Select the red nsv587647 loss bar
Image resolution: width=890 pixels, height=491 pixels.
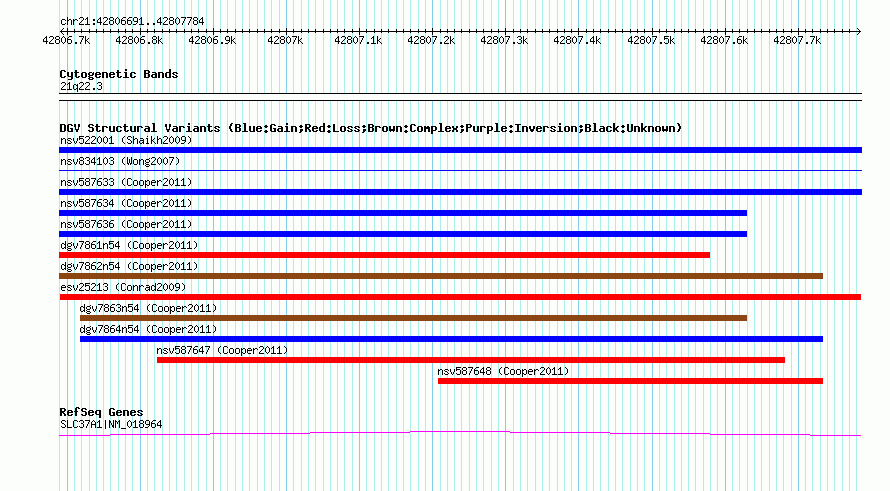point(471,360)
